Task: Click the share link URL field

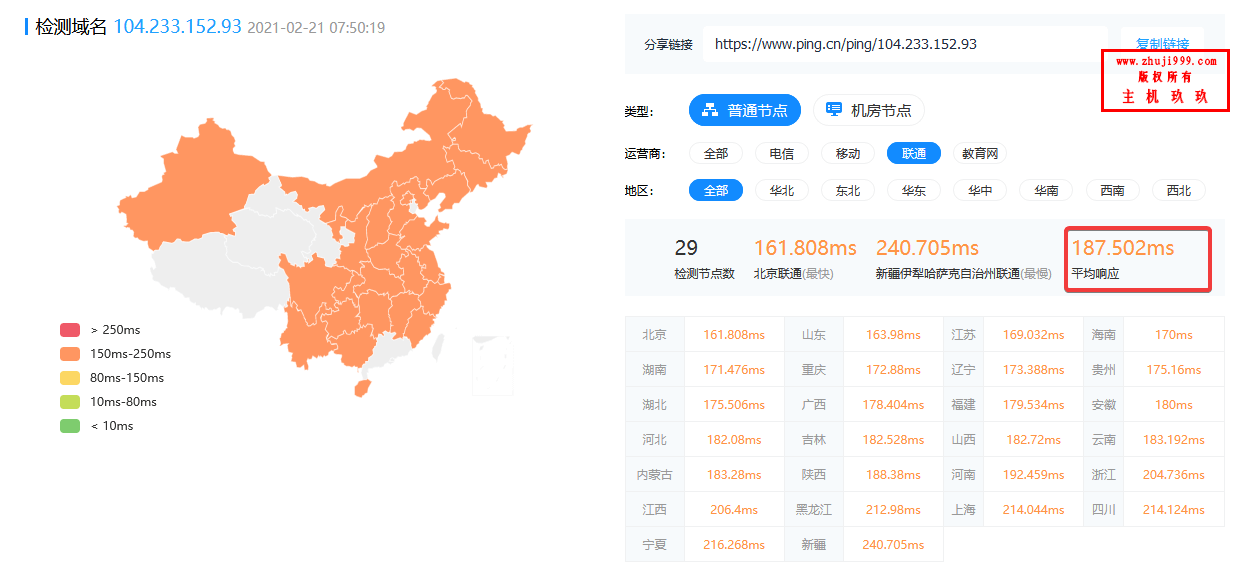Action: pos(905,44)
